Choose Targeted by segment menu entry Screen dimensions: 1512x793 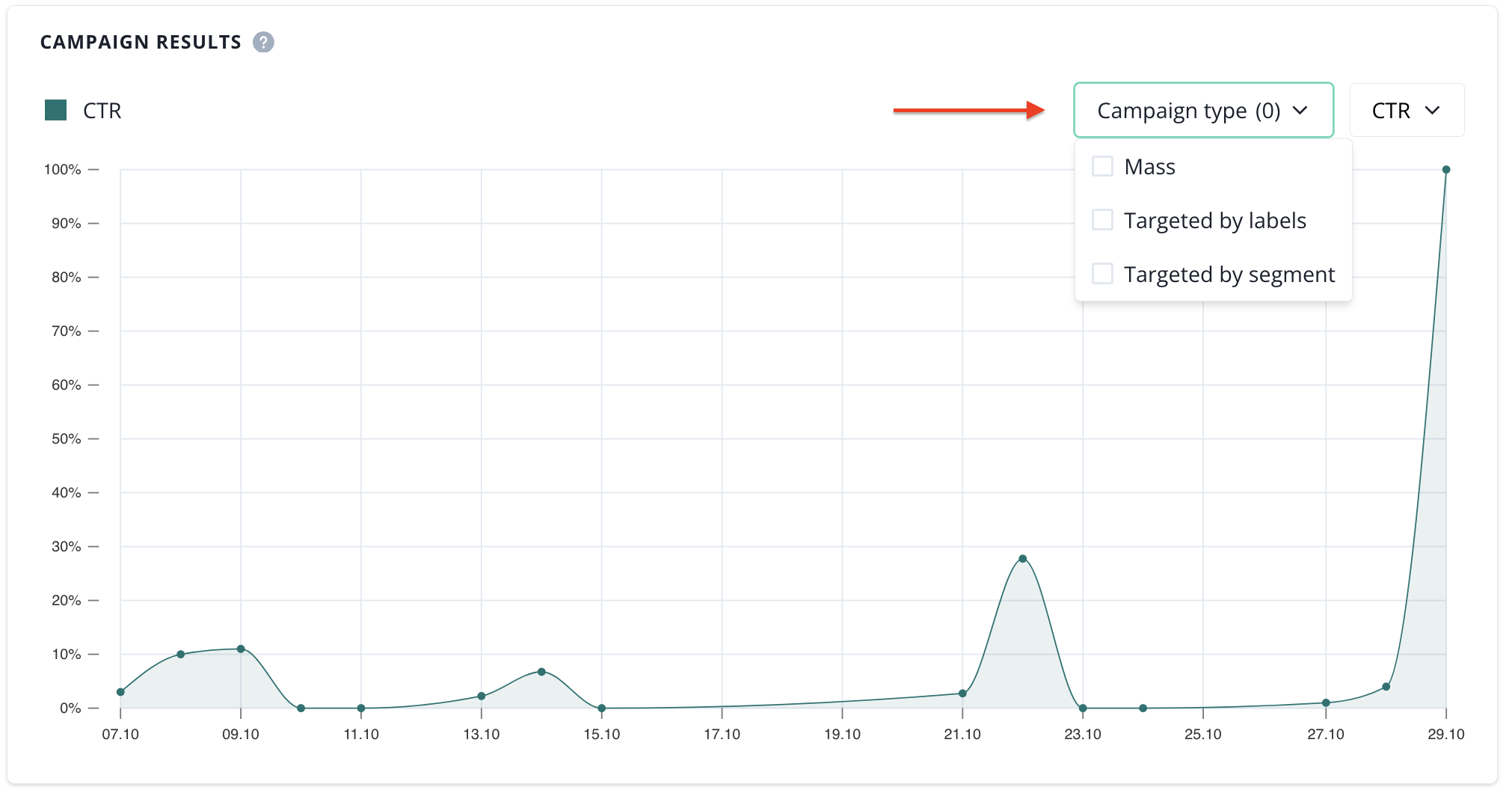[x=1229, y=275]
